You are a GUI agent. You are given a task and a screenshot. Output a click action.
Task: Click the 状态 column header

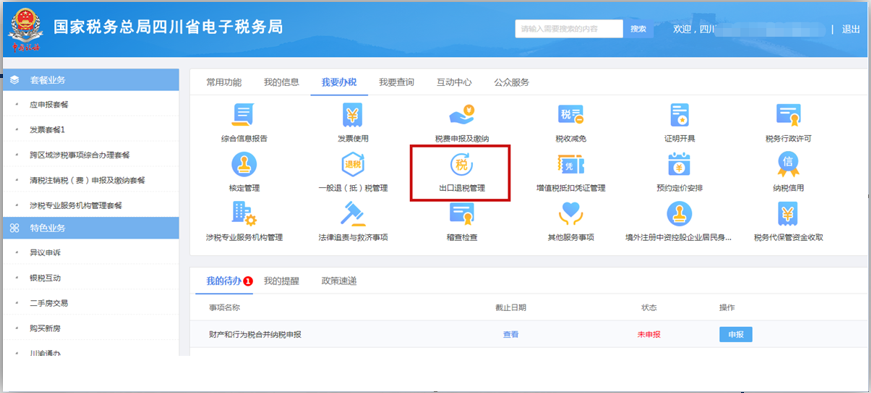[x=649, y=307]
